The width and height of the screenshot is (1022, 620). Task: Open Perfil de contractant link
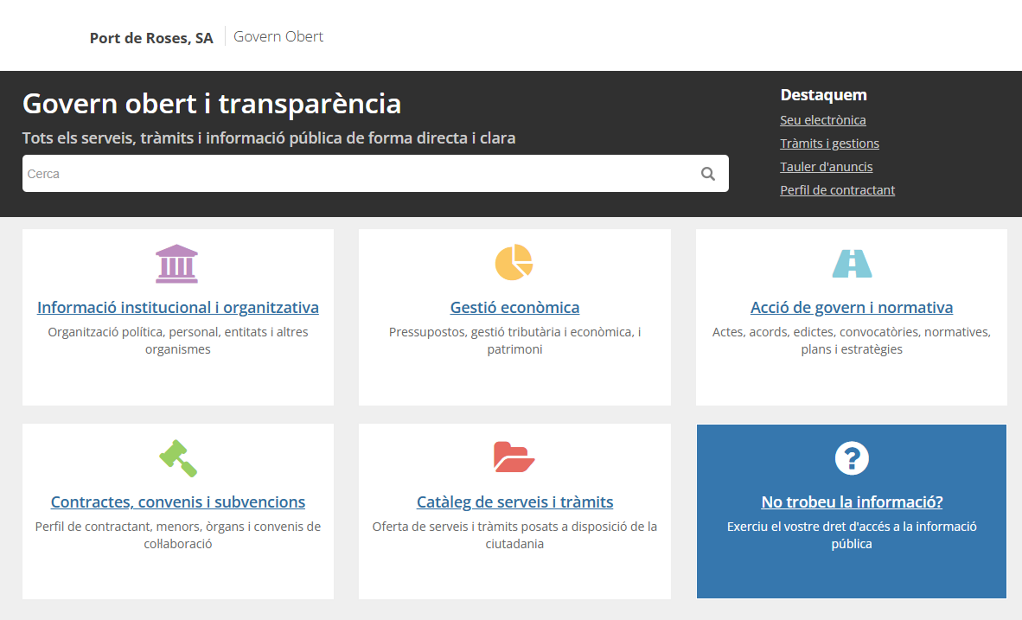coord(837,190)
